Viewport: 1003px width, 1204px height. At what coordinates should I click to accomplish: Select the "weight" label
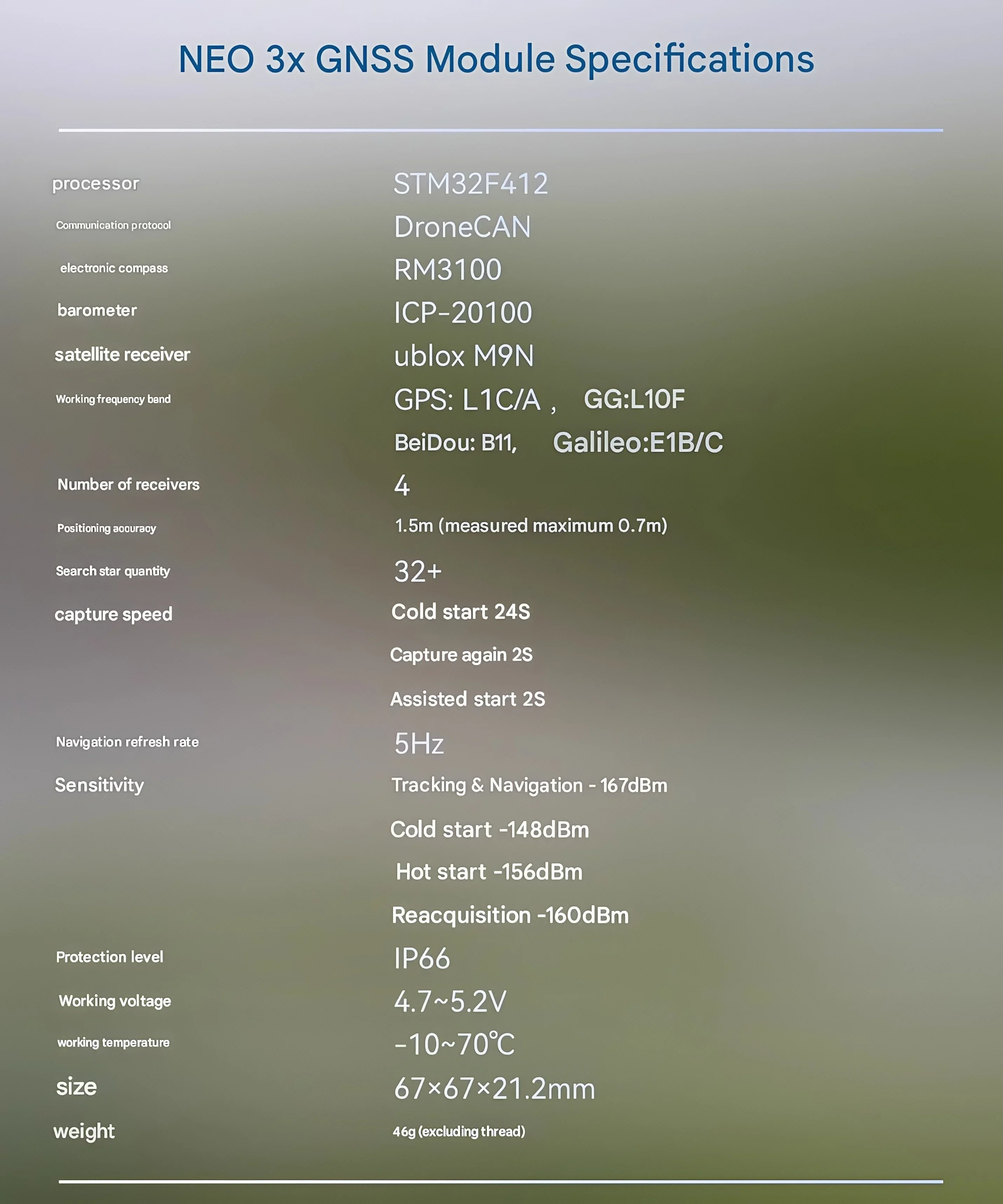pyautogui.click(x=84, y=1132)
